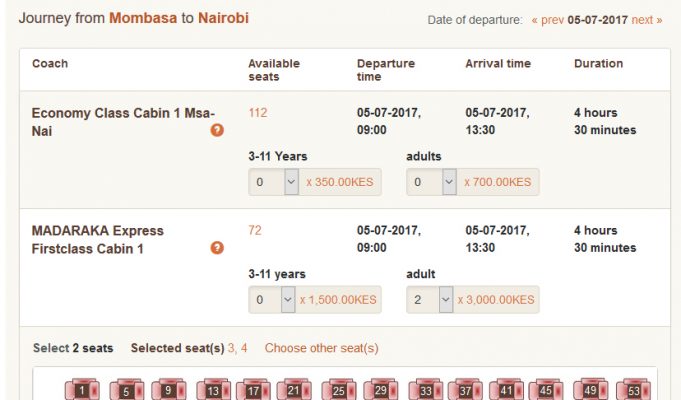This screenshot has width=681, height=400.
Task: Go to next departure date
Action: [x=647, y=20]
